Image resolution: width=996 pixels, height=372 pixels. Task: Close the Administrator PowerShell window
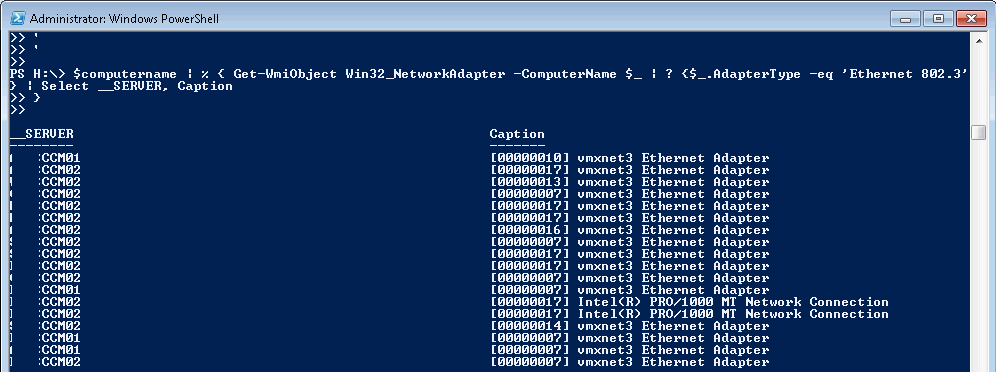(971, 18)
